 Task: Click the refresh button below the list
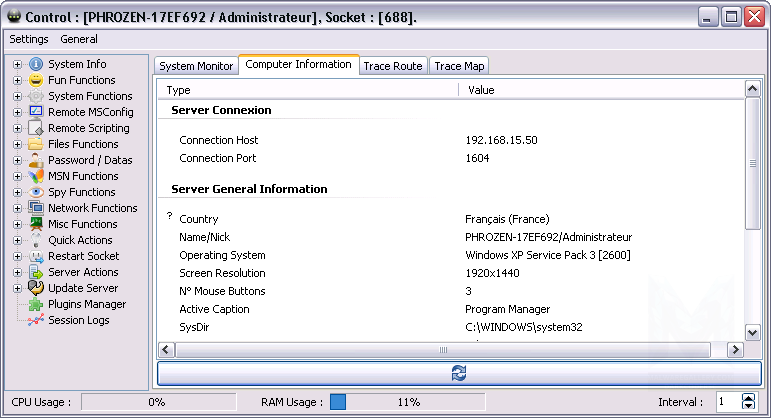[458, 372]
